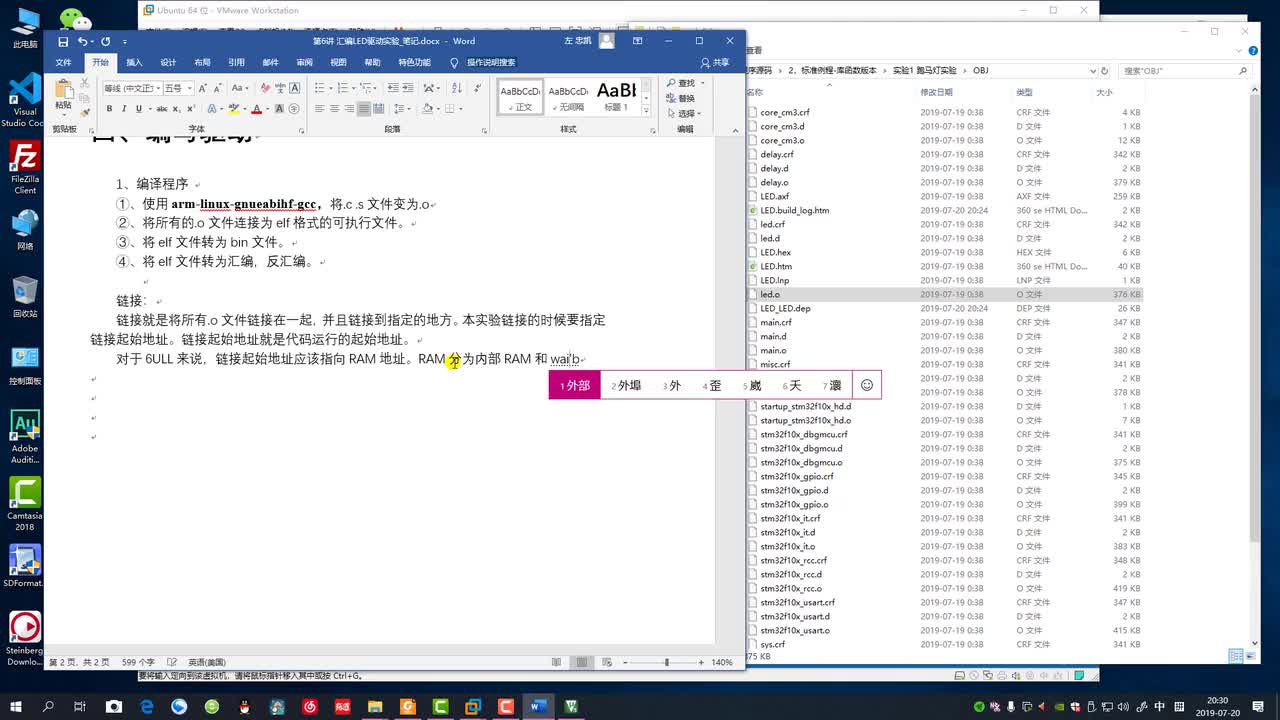Toggle Italic formatting
Screen dimensions: 1280x720
(124, 108)
